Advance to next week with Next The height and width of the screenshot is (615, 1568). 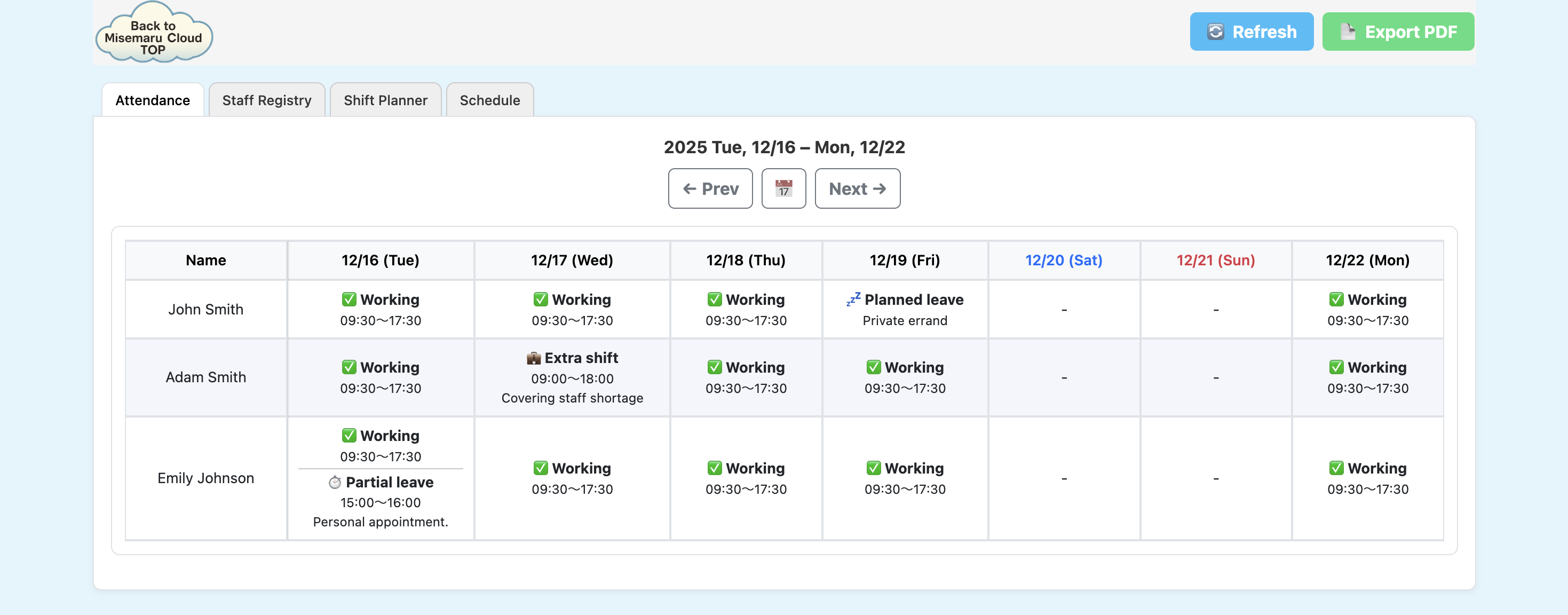(857, 189)
